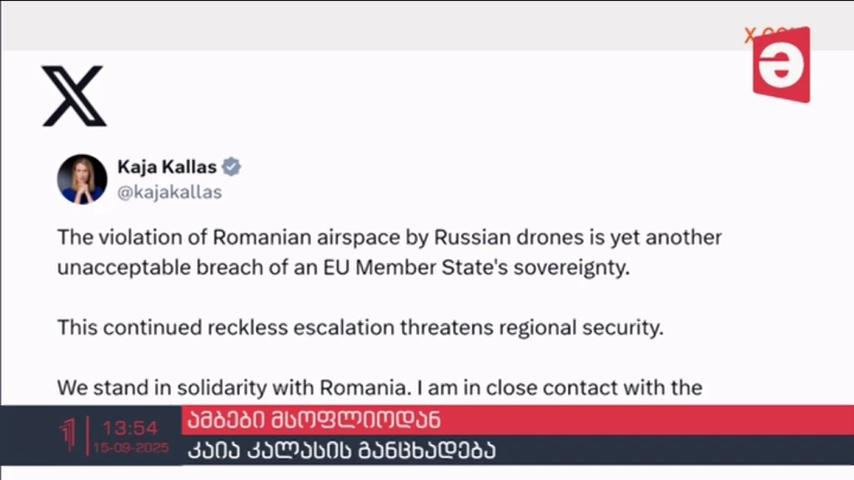Screen dimensions: 854x480
Task: Click the line 'unacceptable breach of an EU Member State's sovereignty'
Action: coord(343,268)
